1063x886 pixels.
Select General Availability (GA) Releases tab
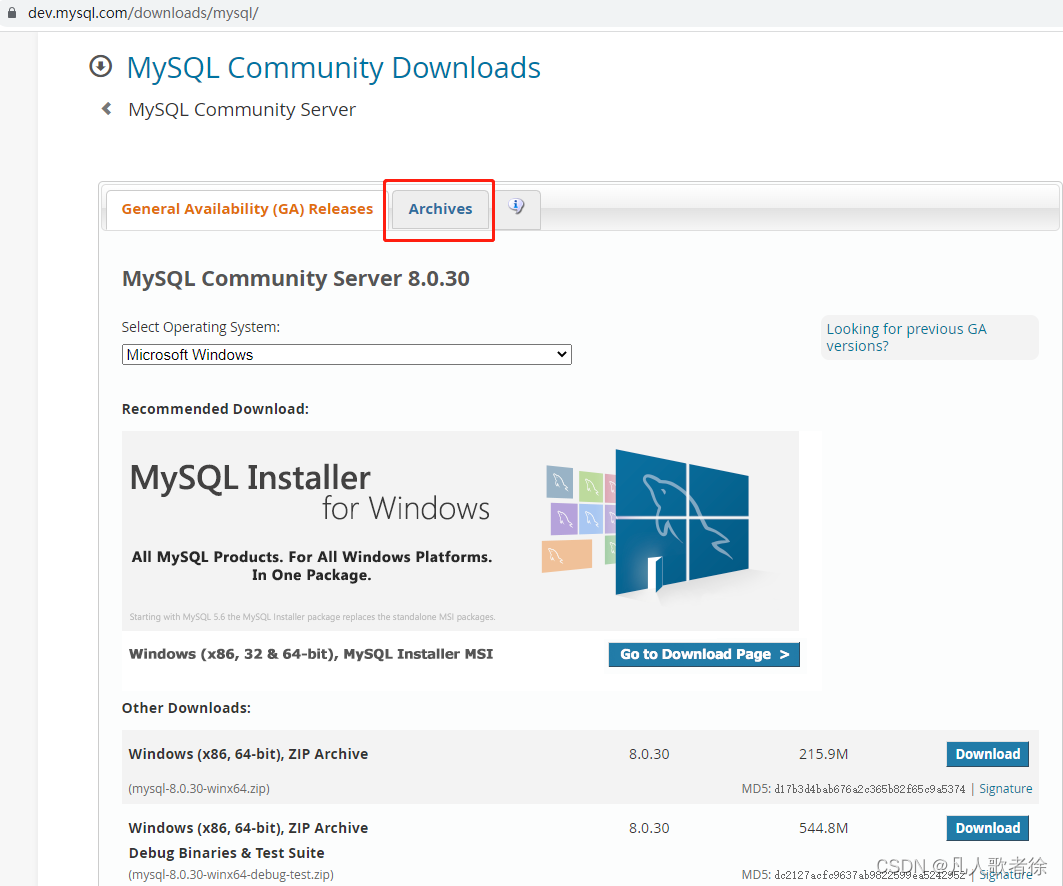[247, 209]
